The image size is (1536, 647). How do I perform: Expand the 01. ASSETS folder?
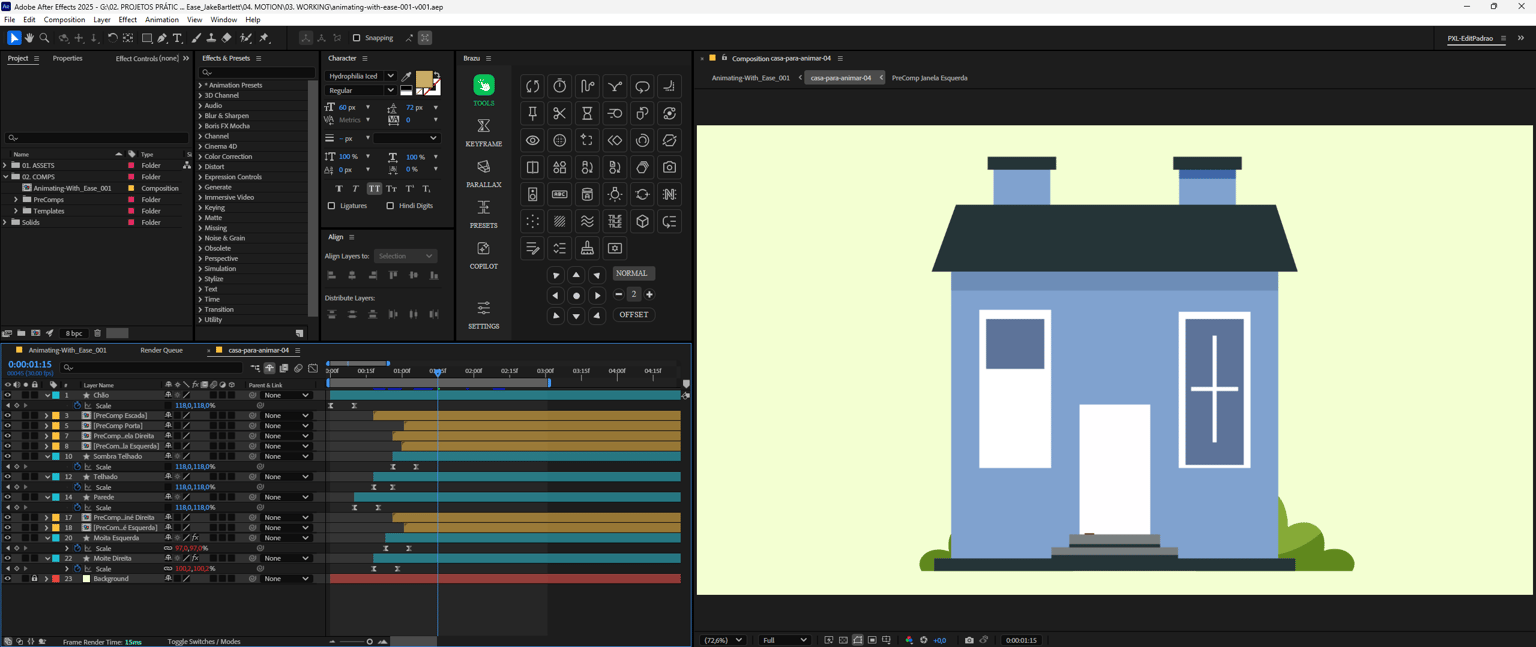(6, 165)
